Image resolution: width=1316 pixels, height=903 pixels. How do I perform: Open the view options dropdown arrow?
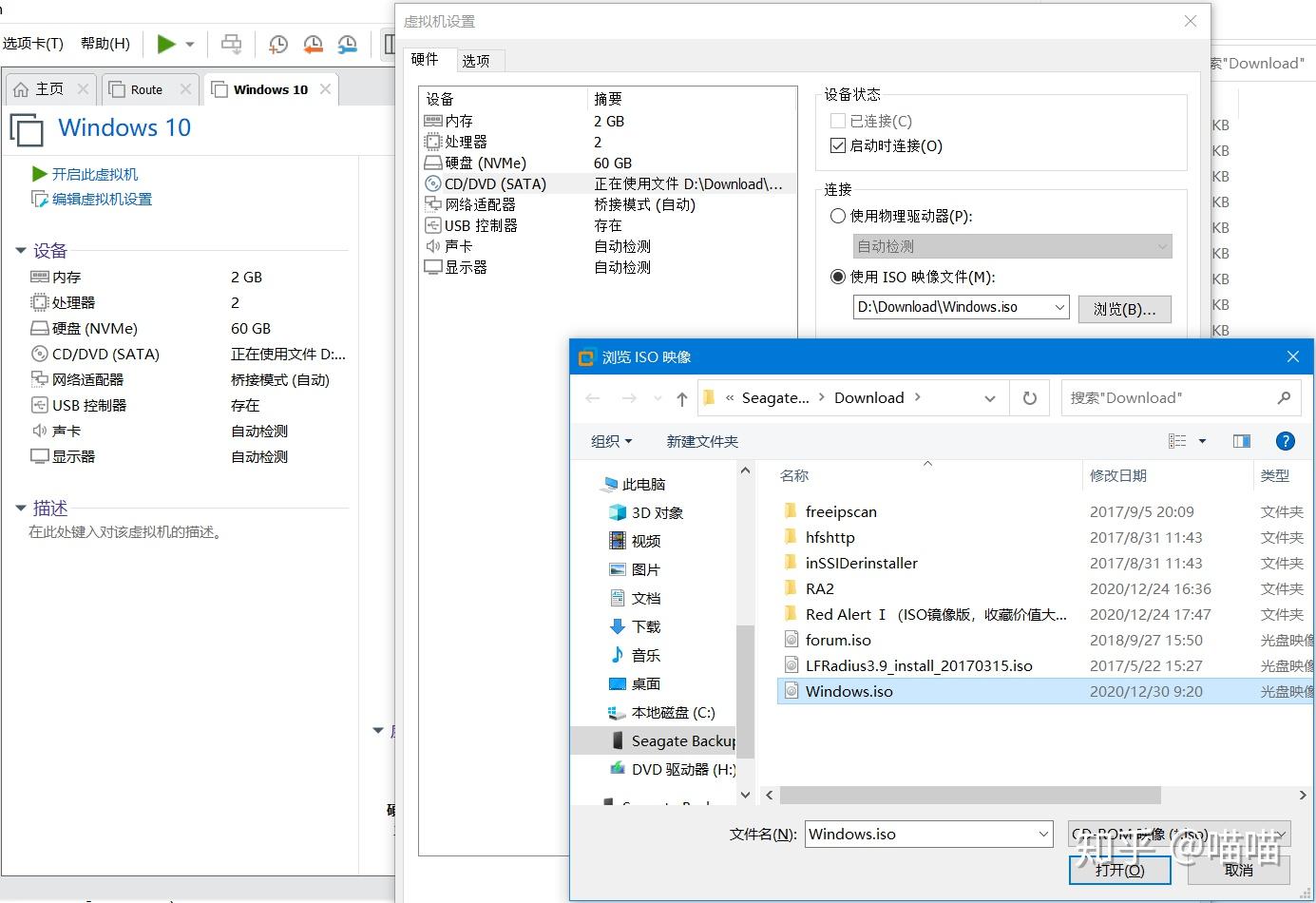[x=1202, y=441]
